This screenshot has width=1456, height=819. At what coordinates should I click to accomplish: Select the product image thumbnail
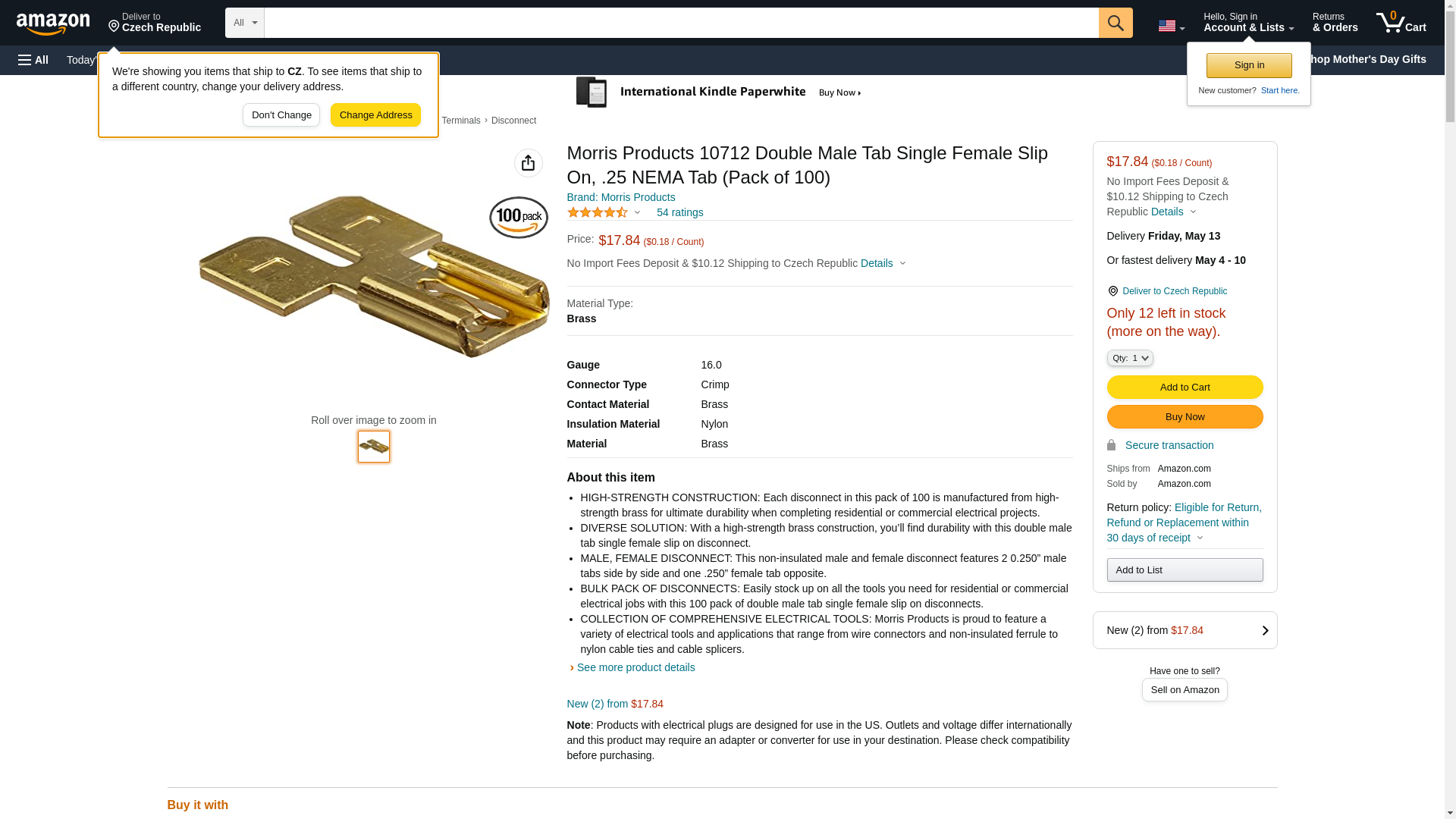[x=374, y=447]
